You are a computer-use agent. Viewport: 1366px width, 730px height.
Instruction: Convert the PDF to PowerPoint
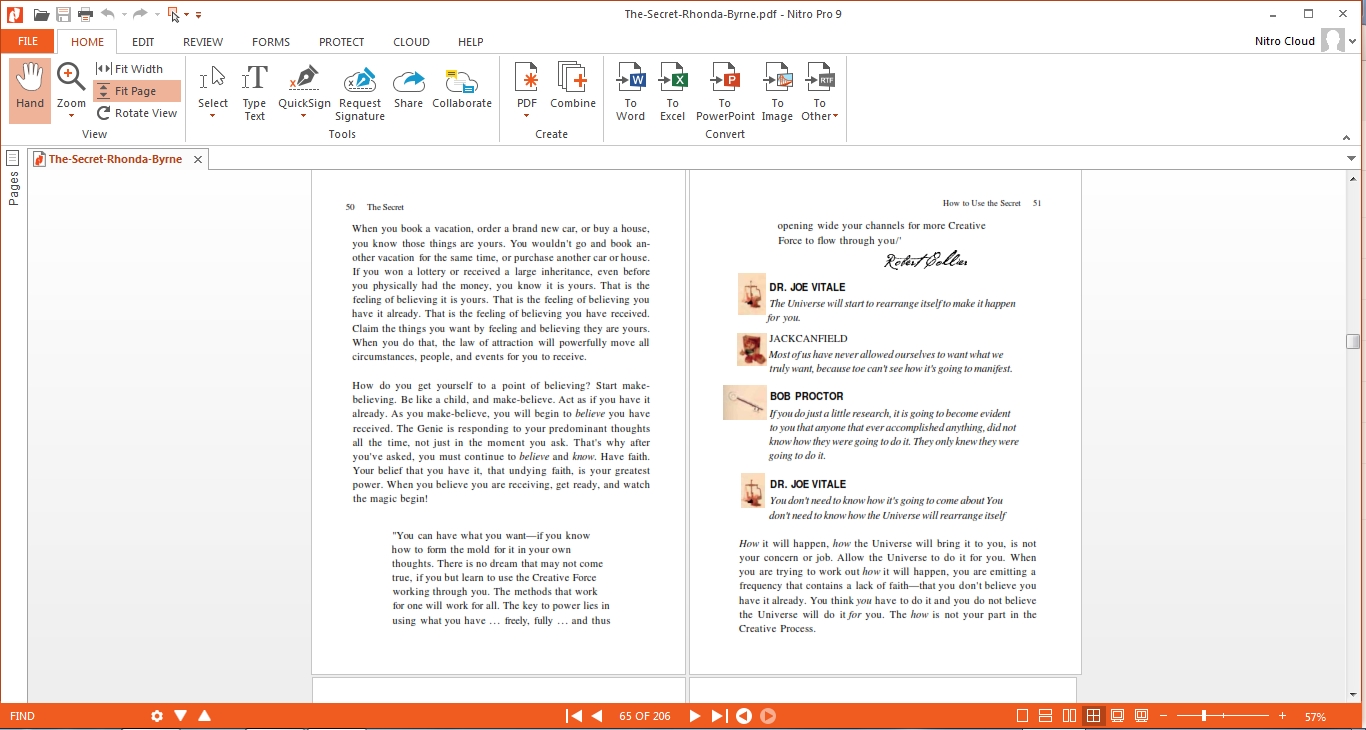pyautogui.click(x=725, y=92)
